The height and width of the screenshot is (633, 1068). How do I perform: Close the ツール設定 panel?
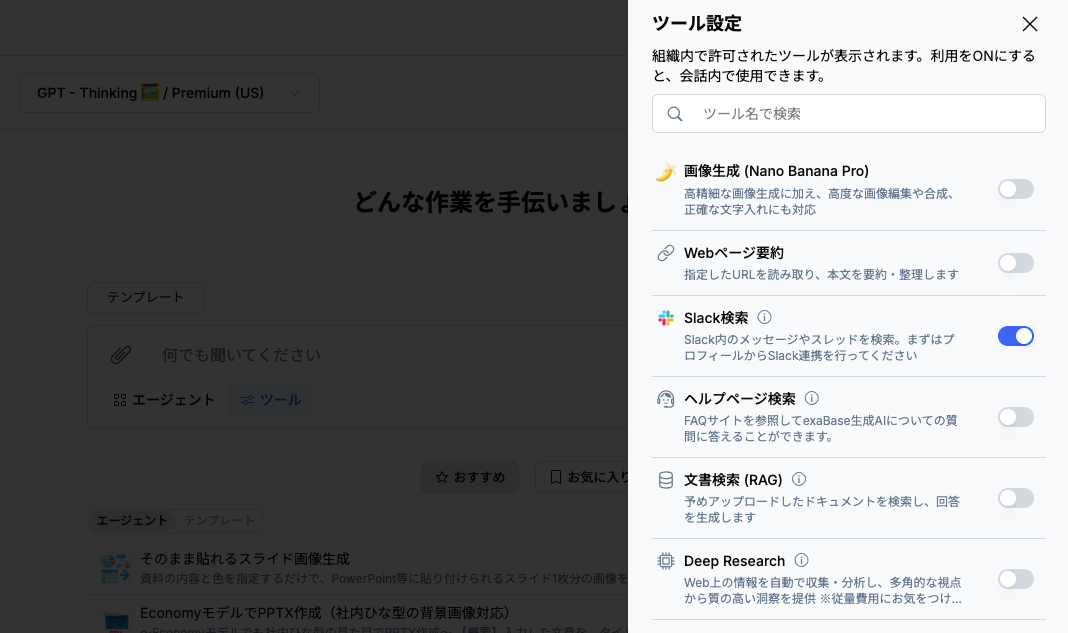tap(1029, 24)
